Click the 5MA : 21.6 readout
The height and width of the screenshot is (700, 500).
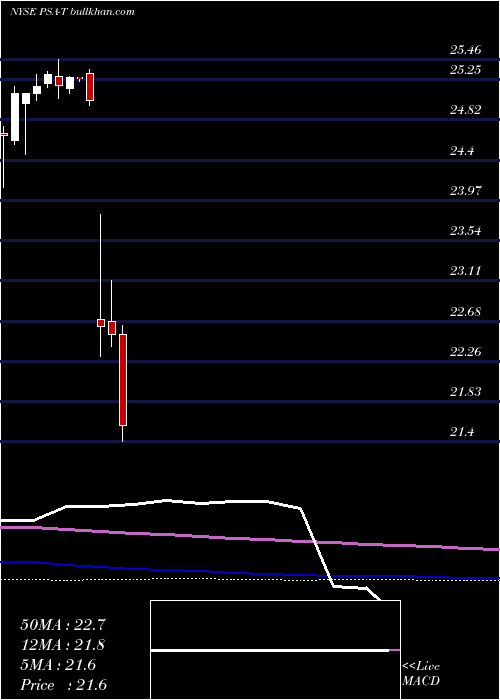pos(58,665)
